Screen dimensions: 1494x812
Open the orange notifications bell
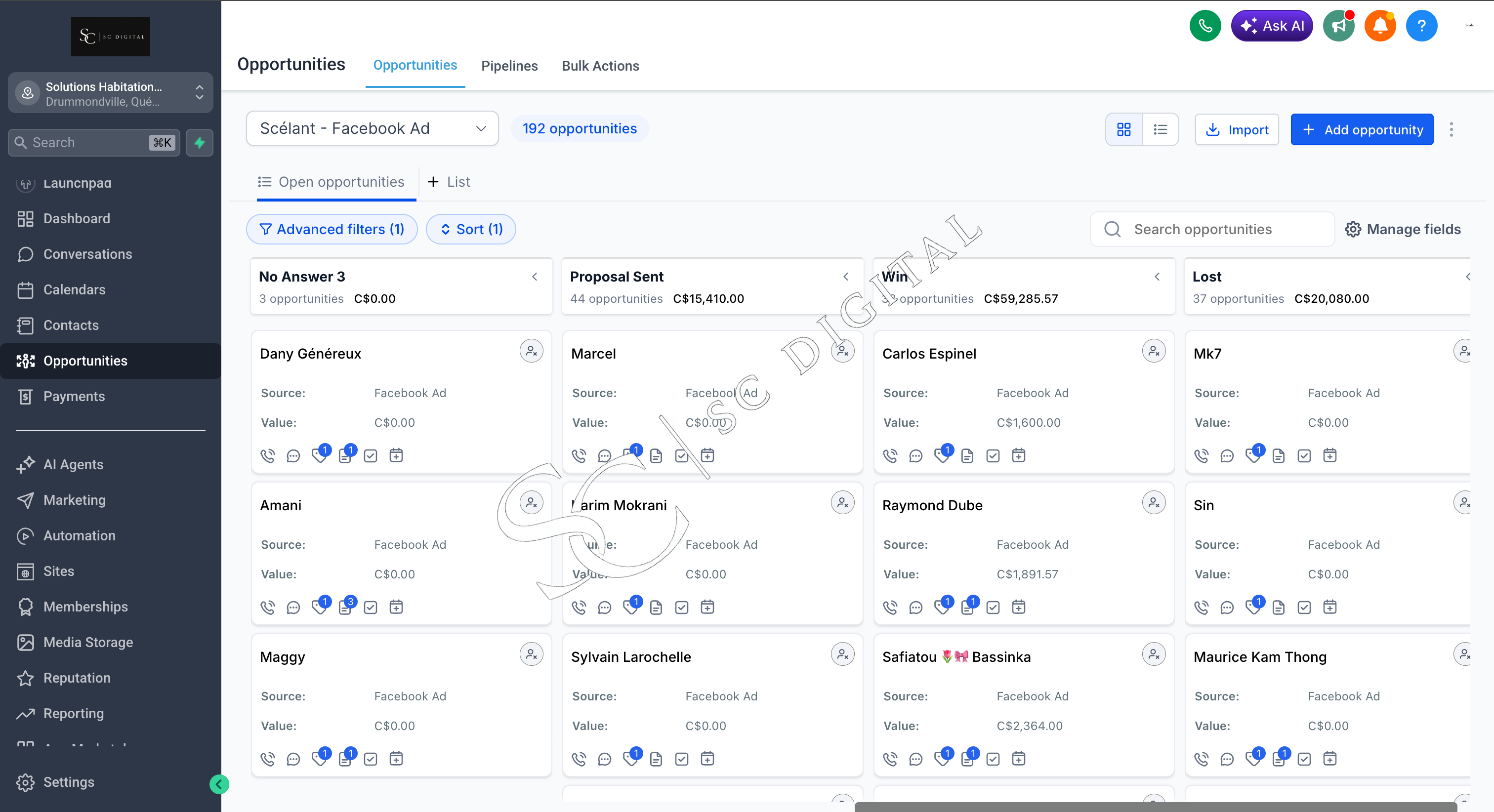point(1380,26)
